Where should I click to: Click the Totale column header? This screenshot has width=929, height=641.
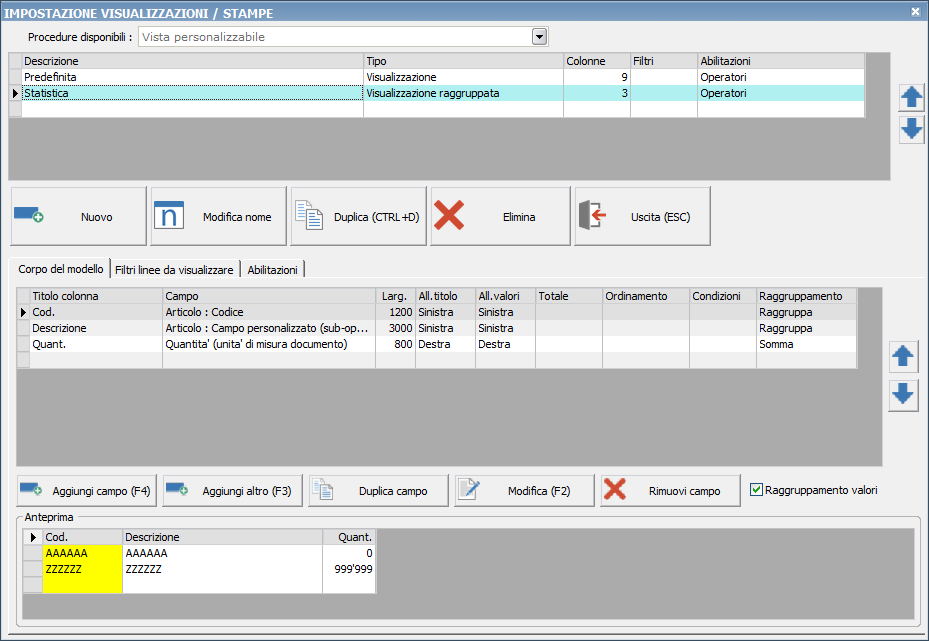[x=569, y=296]
